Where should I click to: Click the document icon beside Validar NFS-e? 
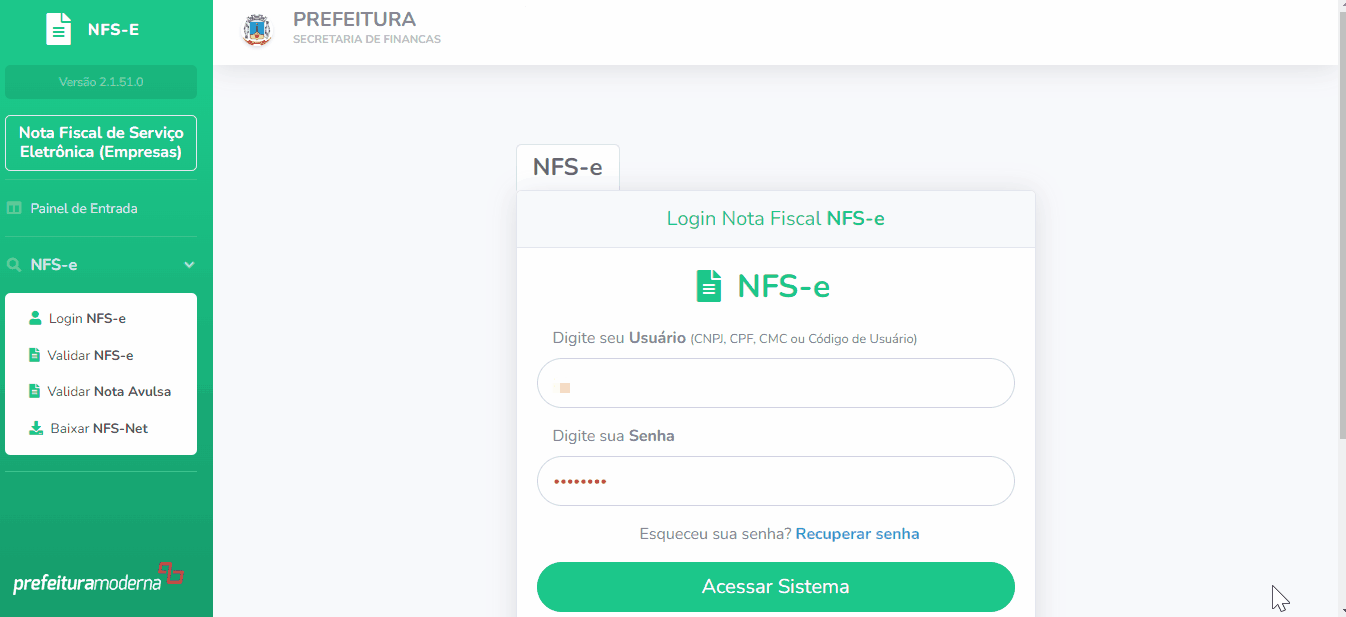click(35, 355)
